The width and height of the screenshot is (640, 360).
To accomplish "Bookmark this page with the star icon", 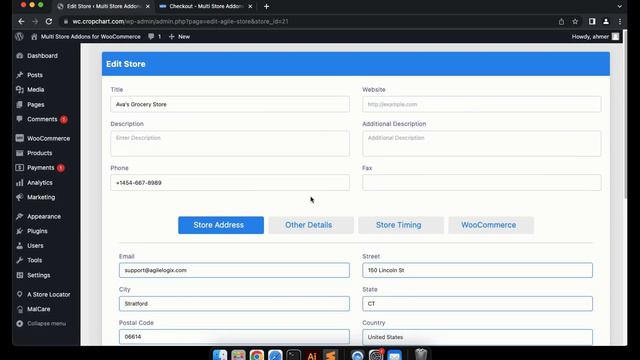I will tap(575, 21).
